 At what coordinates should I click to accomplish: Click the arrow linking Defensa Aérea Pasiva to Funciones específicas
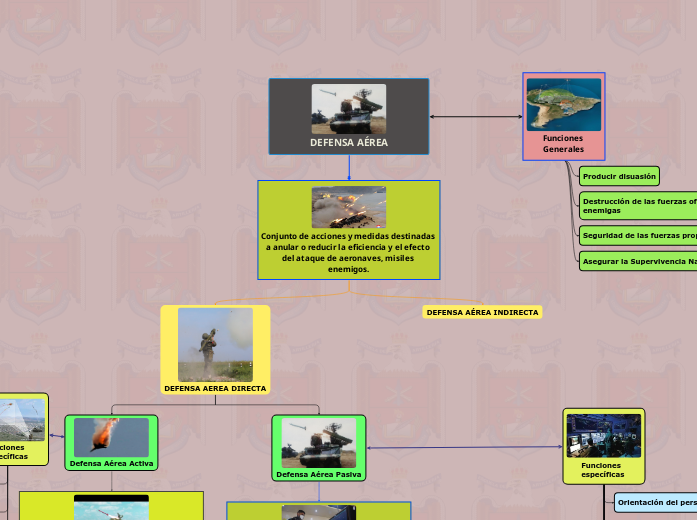(464, 447)
